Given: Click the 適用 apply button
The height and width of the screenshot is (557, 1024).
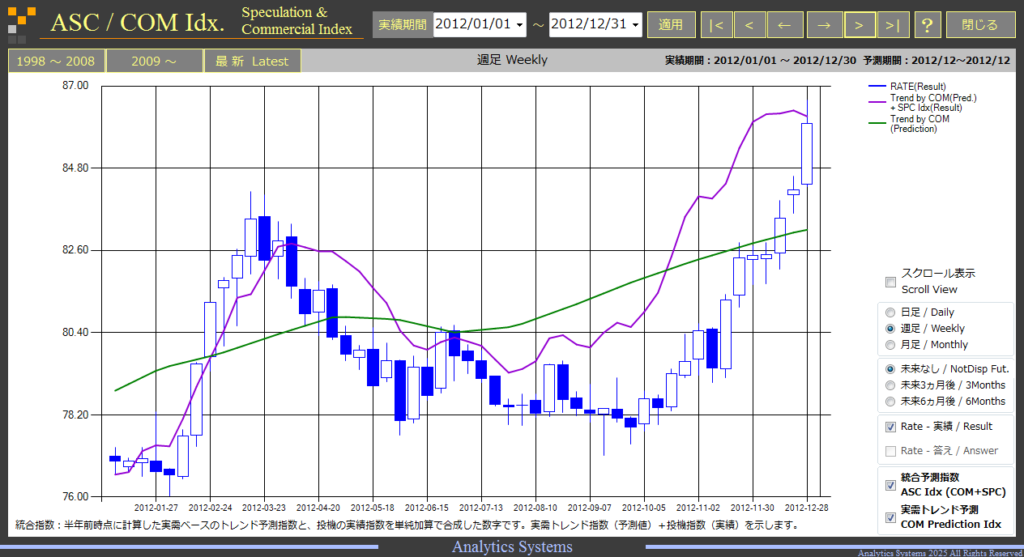Looking at the screenshot, I should (671, 25).
